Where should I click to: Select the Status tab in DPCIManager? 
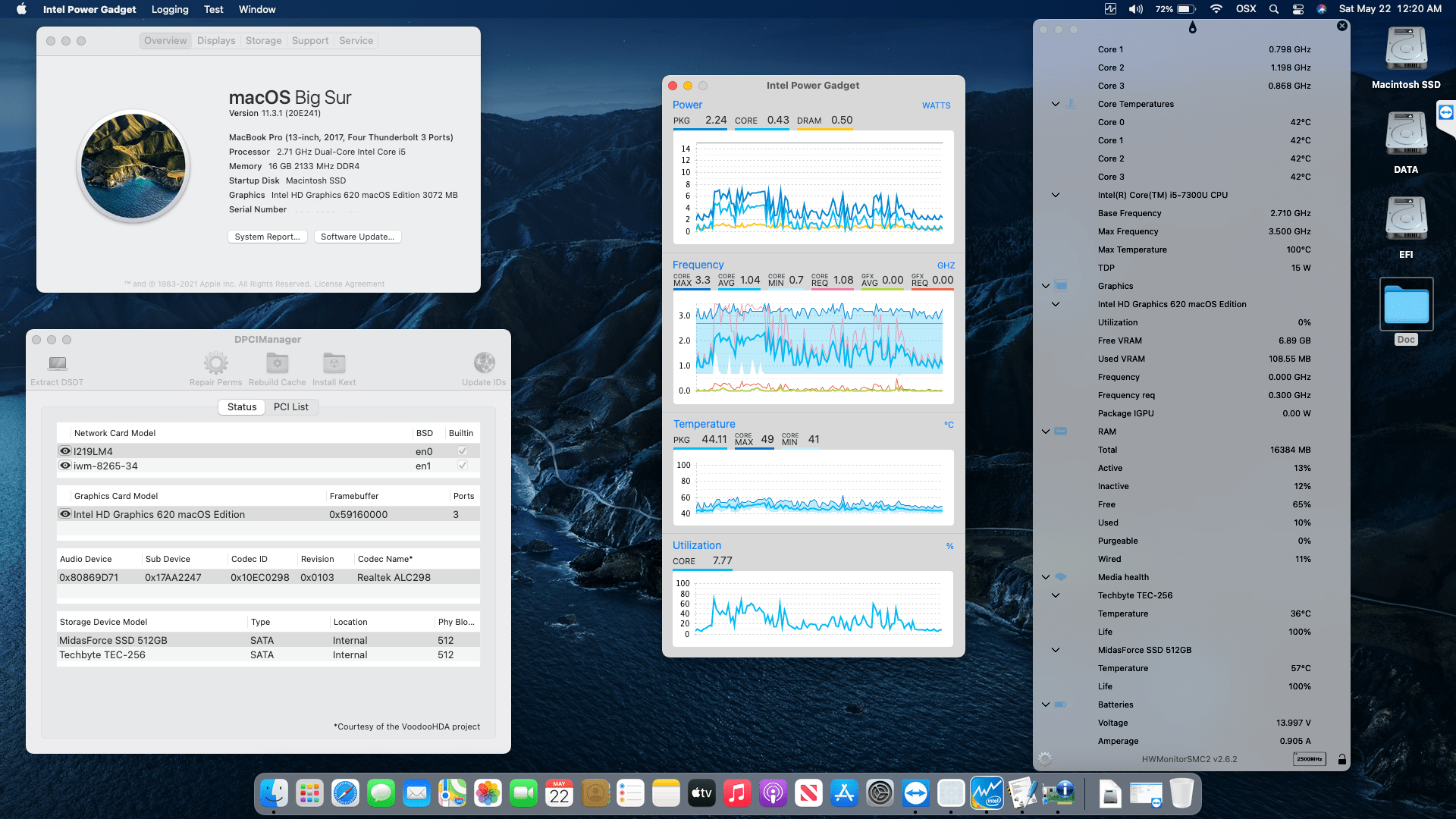[x=242, y=407]
